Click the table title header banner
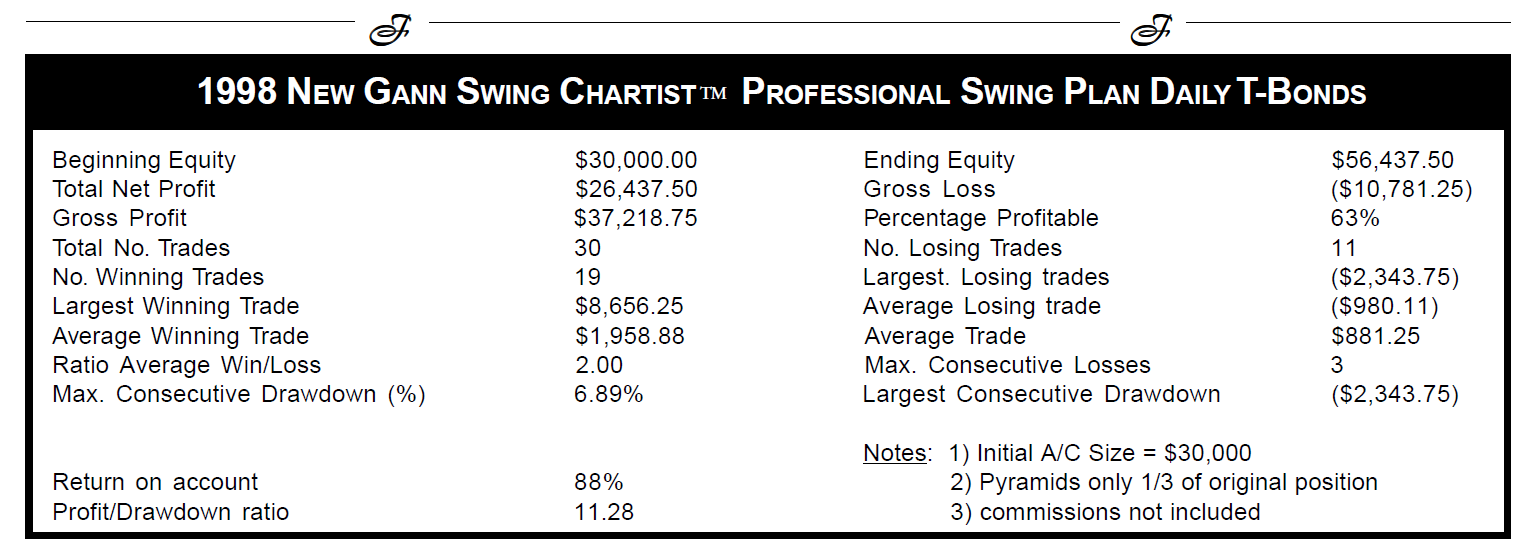 tap(767, 93)
